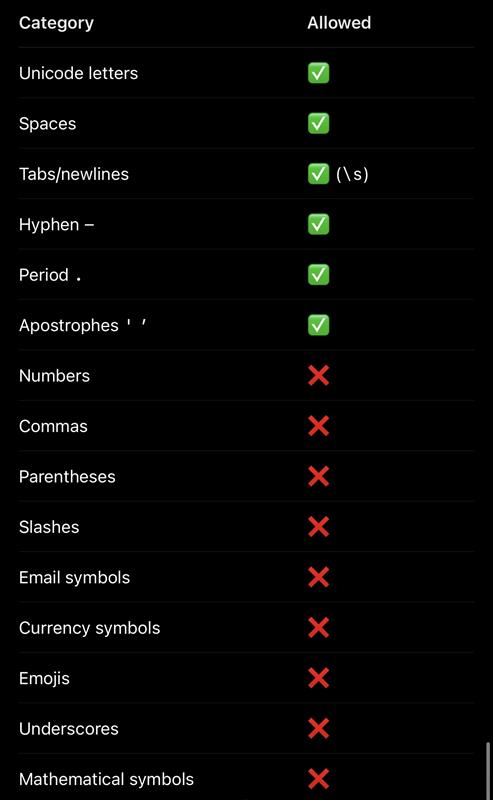Click the red X beside Commas
This screenshot has width=493, height=800.
pyautogui.click(x=318, y=426)
